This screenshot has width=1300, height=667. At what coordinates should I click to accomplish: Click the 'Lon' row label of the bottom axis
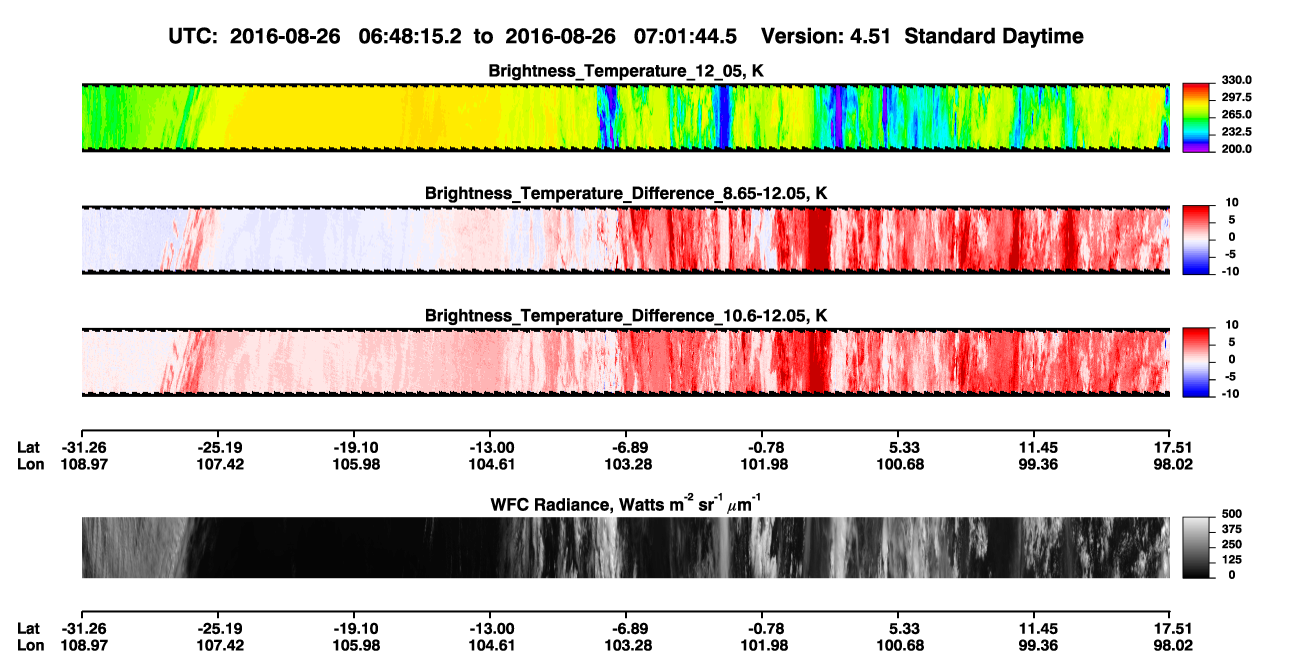click(x=30, y=644)
